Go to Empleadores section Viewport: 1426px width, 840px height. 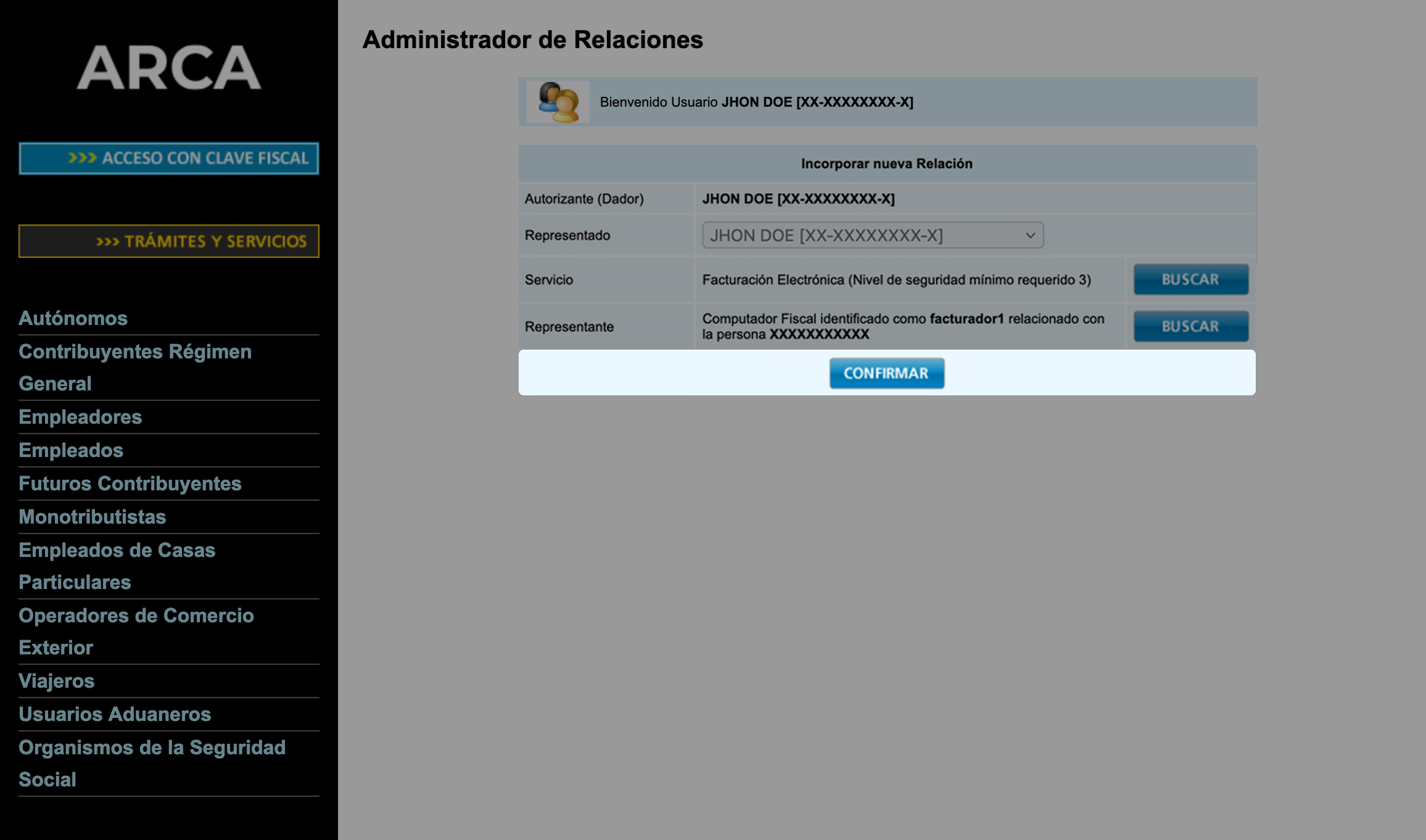pos(80,417)
